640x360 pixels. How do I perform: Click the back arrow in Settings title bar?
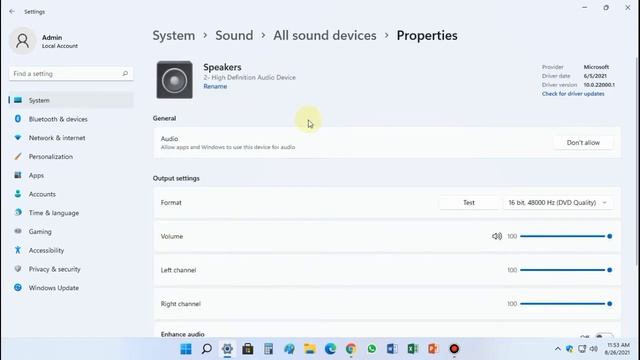point(12,11)
